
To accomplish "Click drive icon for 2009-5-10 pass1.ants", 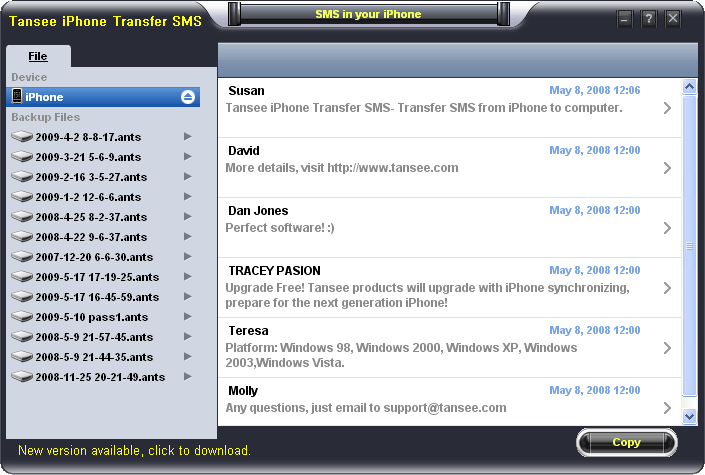I will point(22,317).
